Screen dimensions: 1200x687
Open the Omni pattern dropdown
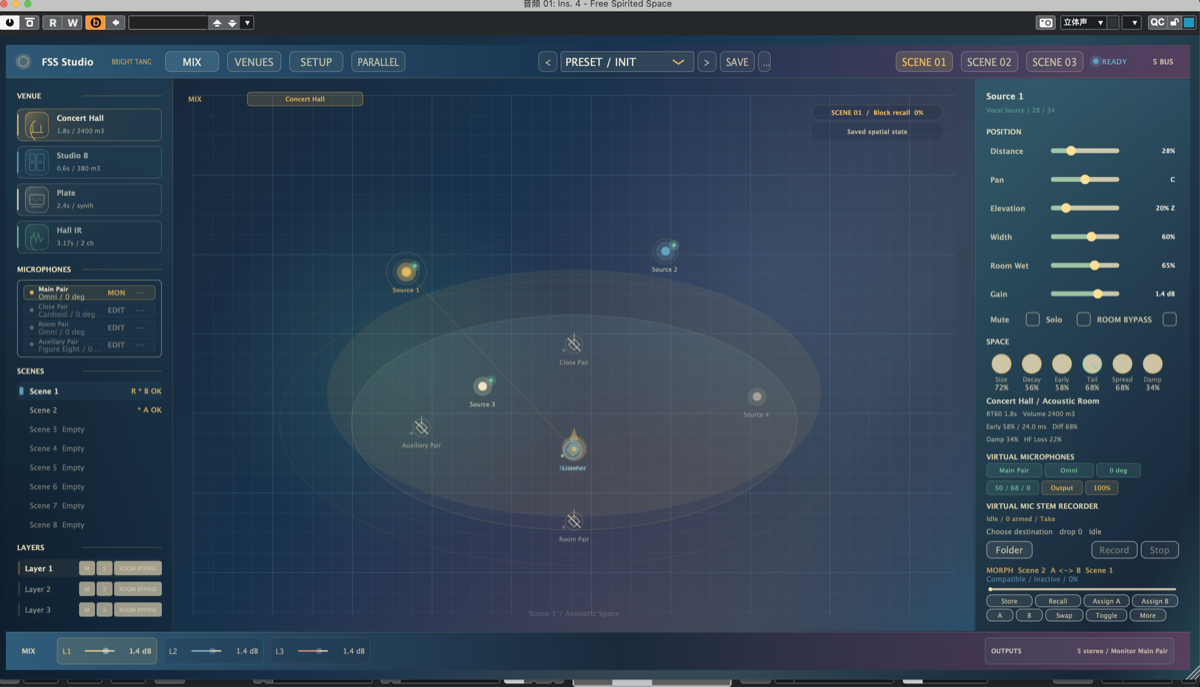point(1069,470)
